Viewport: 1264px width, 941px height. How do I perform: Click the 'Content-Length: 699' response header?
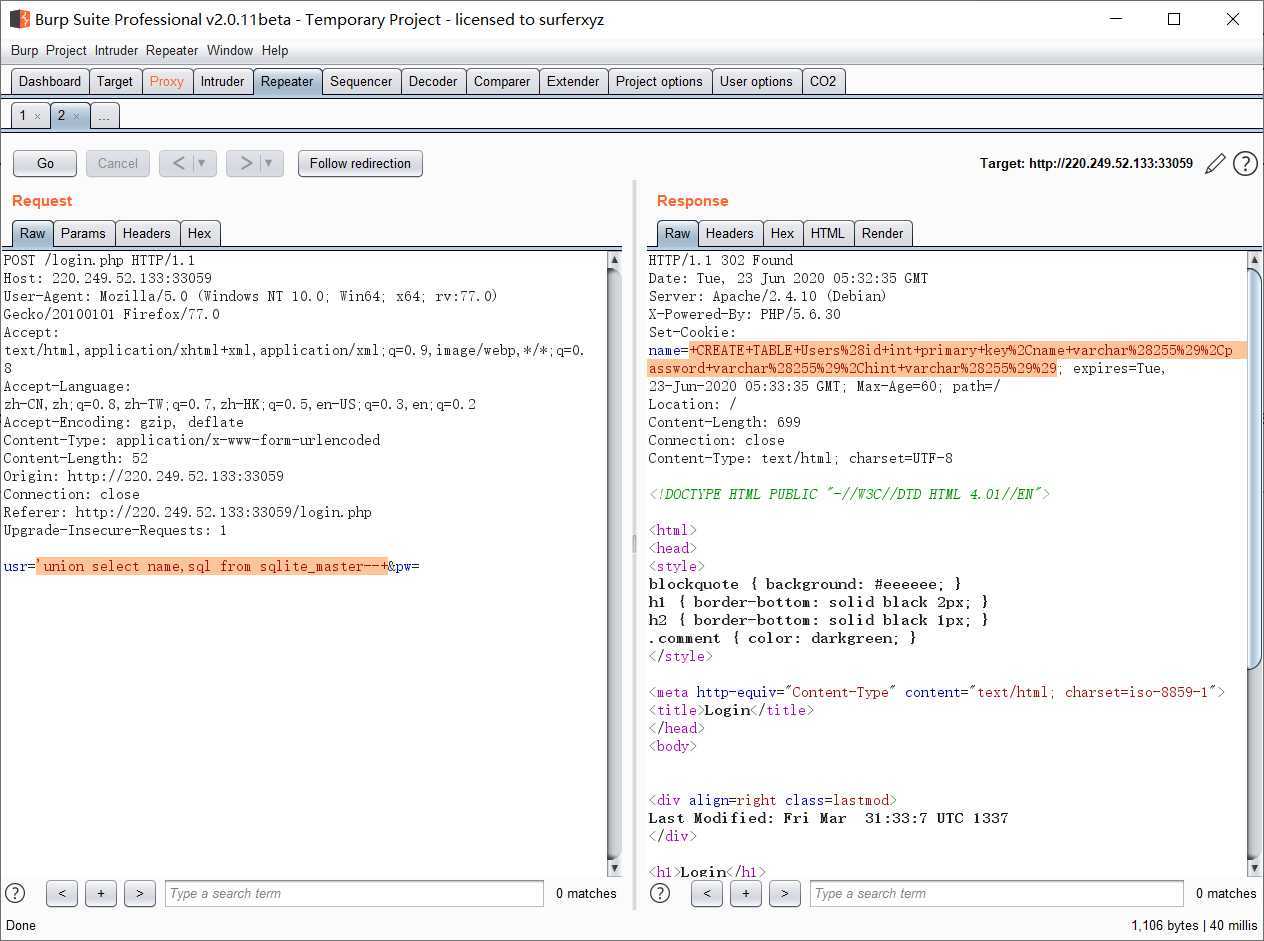point(725,422)
